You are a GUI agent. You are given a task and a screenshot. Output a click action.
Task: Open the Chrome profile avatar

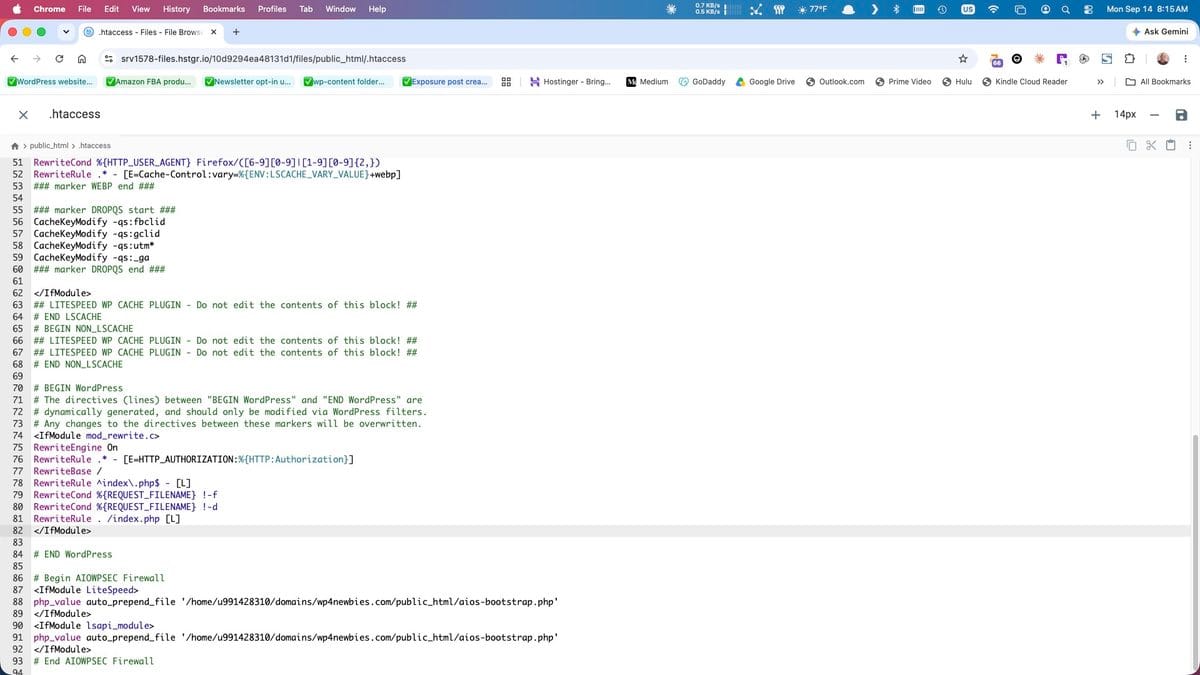pyautogui.click(x=1162, y=58)
